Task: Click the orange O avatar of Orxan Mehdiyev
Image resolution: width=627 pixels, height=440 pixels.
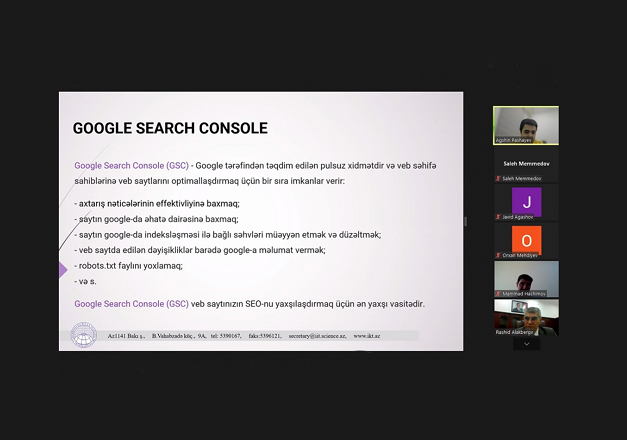Action: 527,240
